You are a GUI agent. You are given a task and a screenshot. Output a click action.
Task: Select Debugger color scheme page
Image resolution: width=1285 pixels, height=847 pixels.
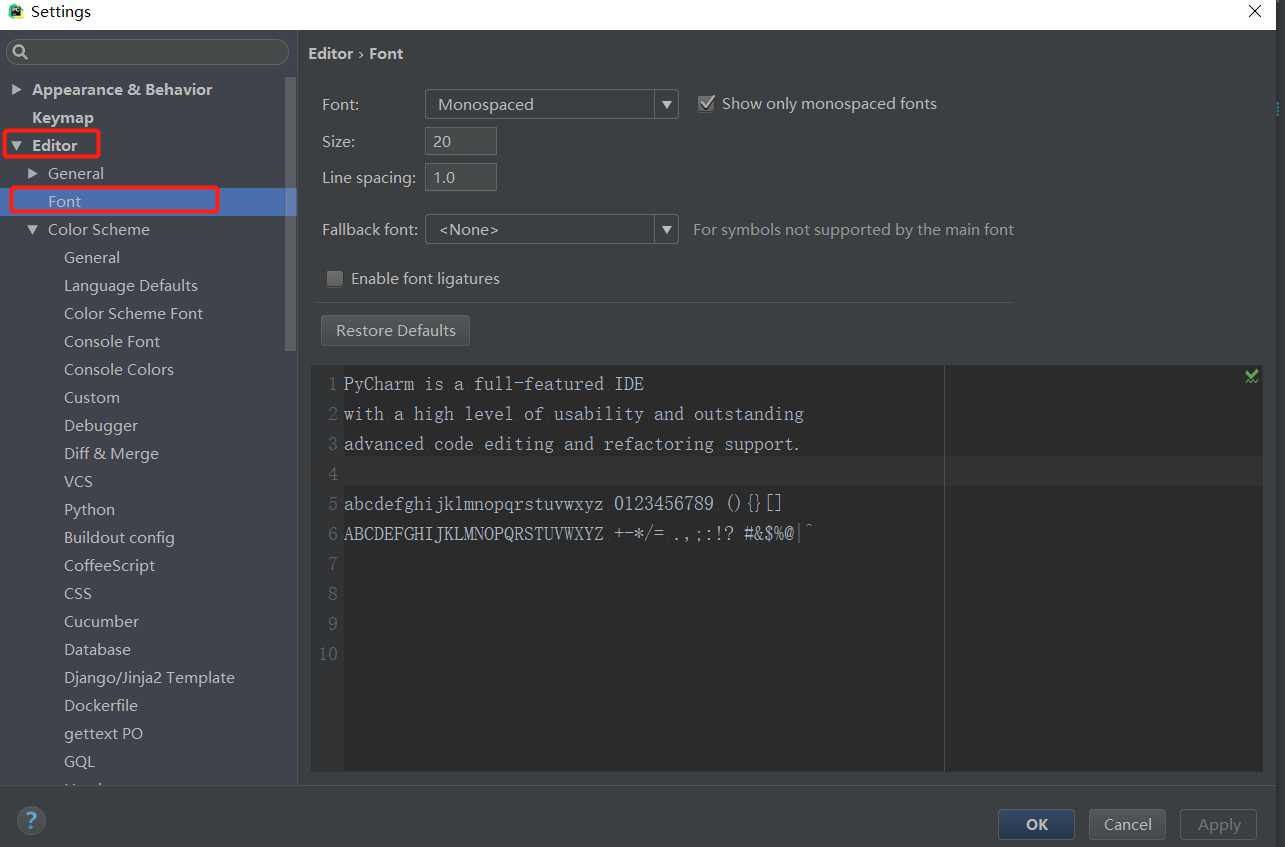click(101, 425)
